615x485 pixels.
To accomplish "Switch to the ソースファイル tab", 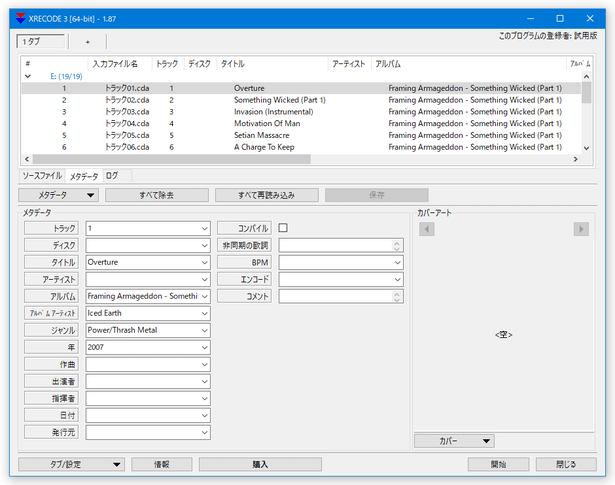I will point(42,176).
